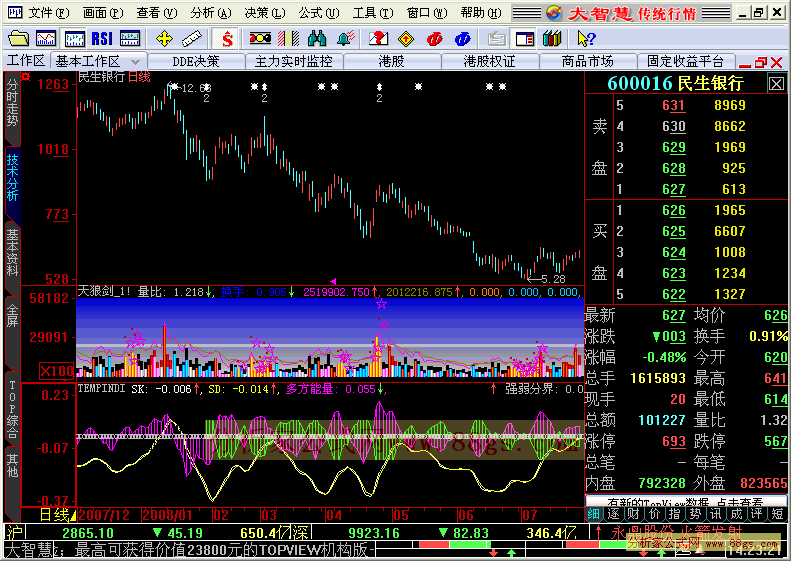Click the striped color bars icon
This screenshot has width=791, height=561.
(x=289, y=38)
